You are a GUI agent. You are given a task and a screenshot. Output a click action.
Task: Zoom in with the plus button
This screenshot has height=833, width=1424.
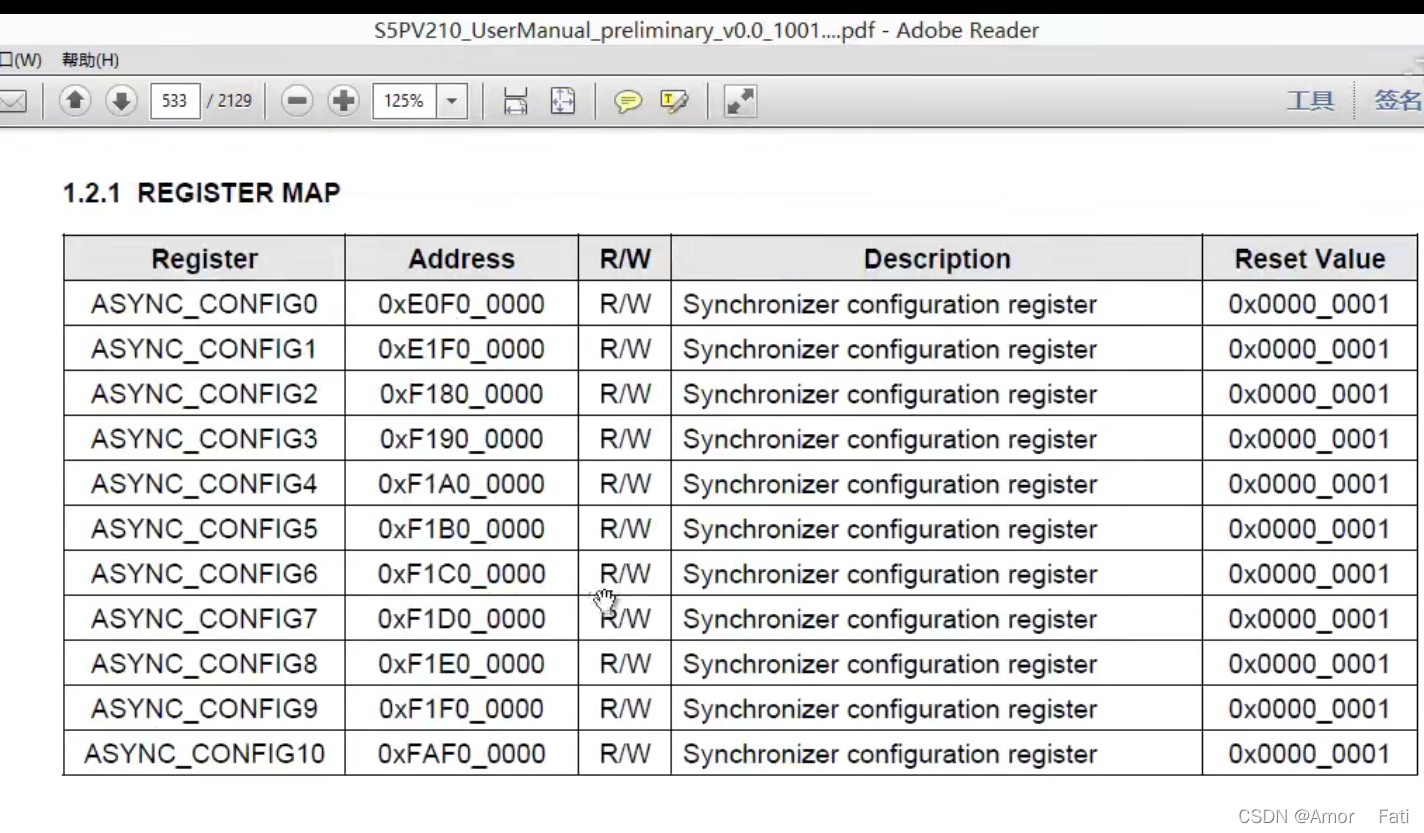pos(343,100)
